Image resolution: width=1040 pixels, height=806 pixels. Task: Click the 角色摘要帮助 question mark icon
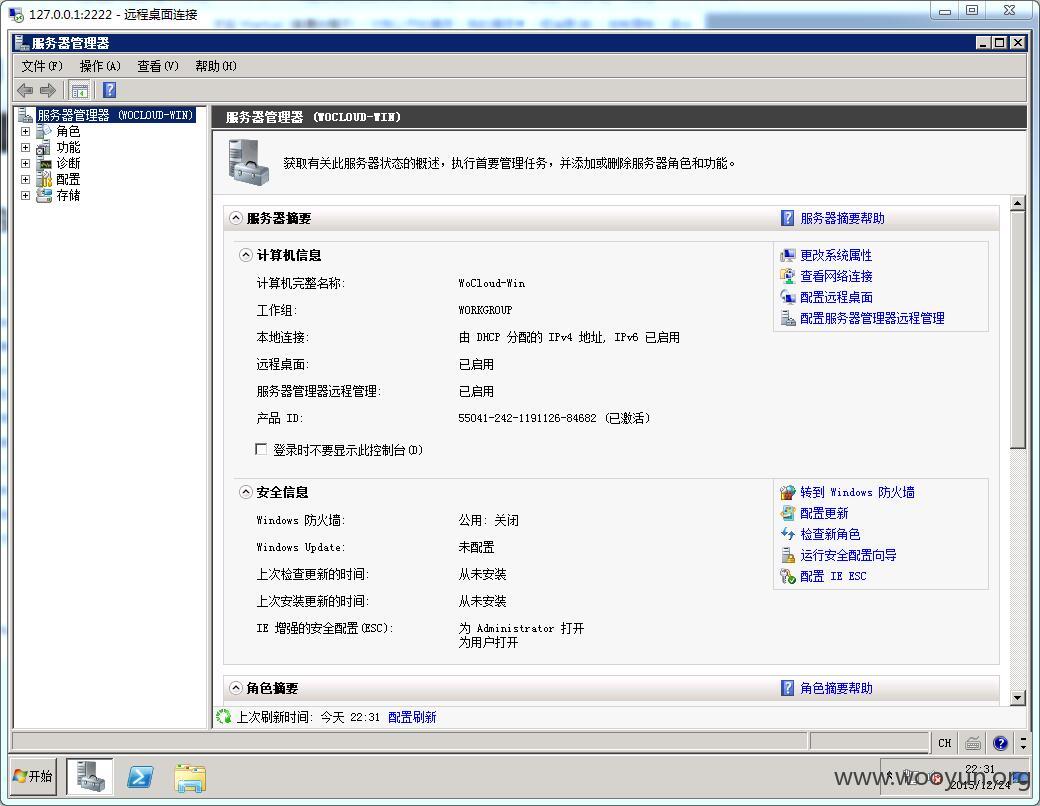[x=787, y=688]
